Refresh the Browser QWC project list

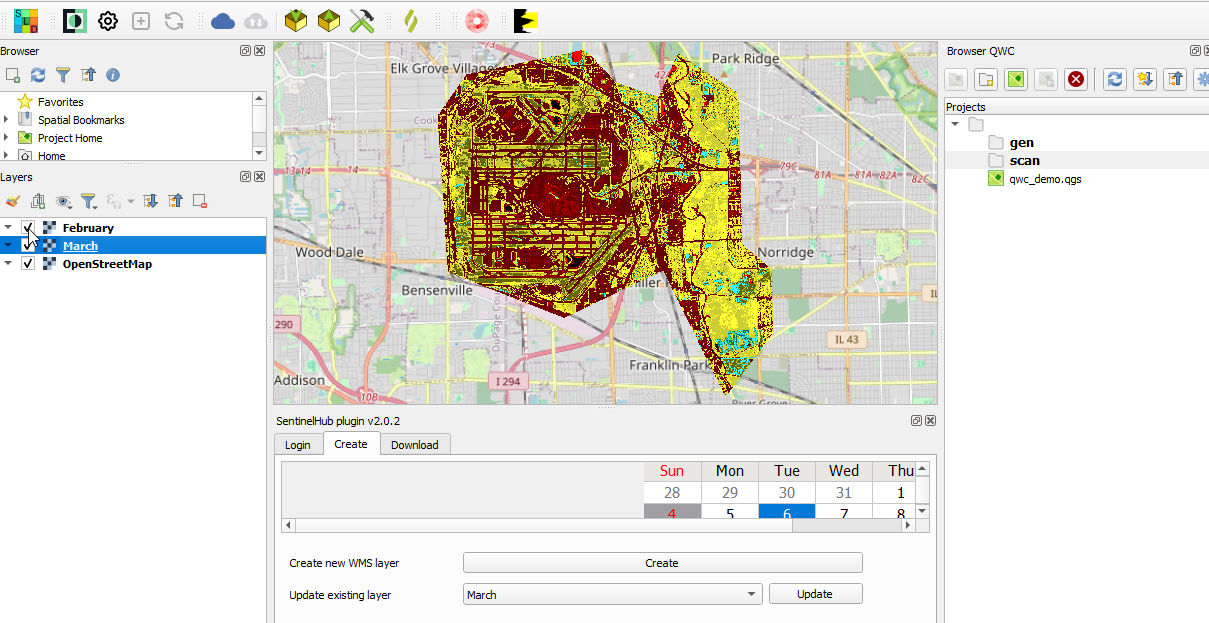tap(1114, 79)
